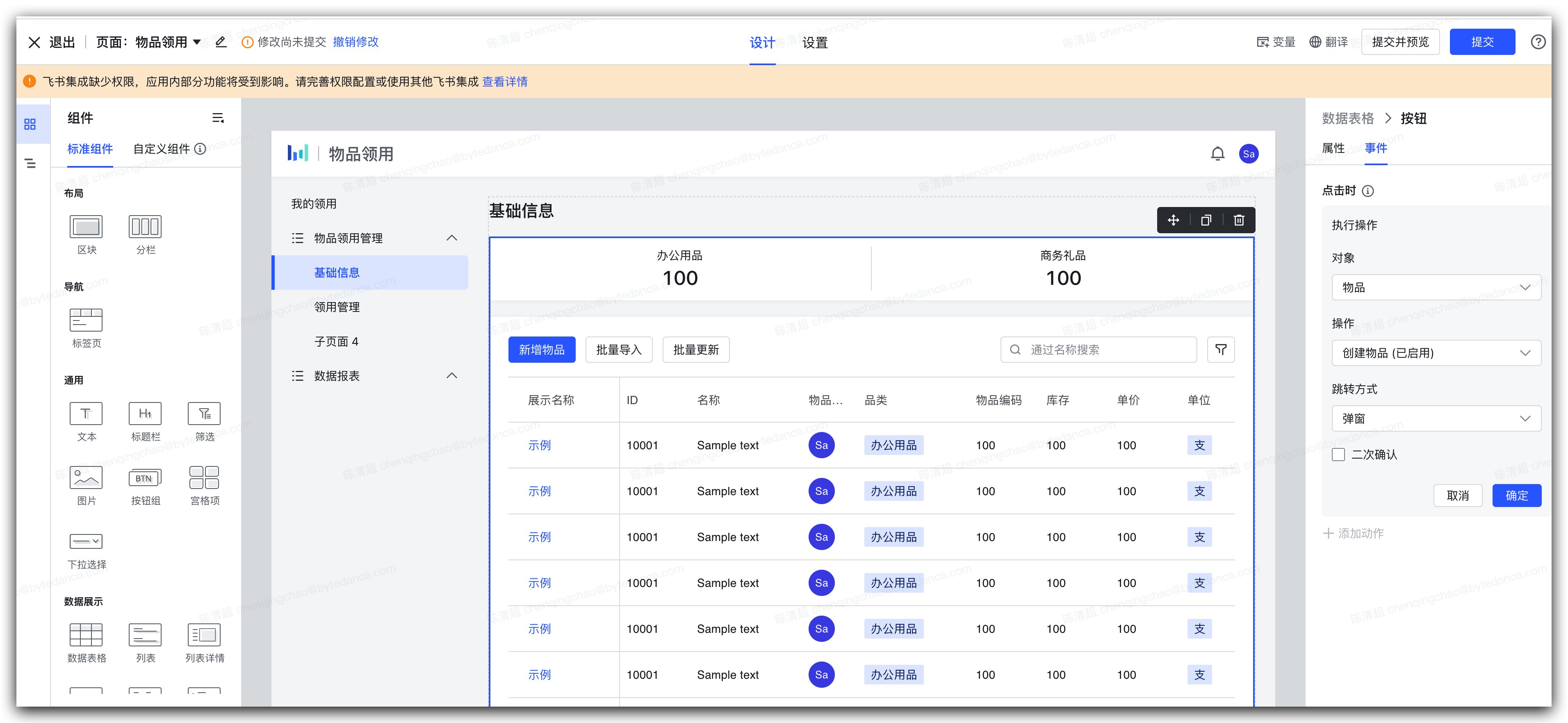Click the 确定 confirm button
The height and width of the screenshot is (723, 1568).
coord(1516,496)
